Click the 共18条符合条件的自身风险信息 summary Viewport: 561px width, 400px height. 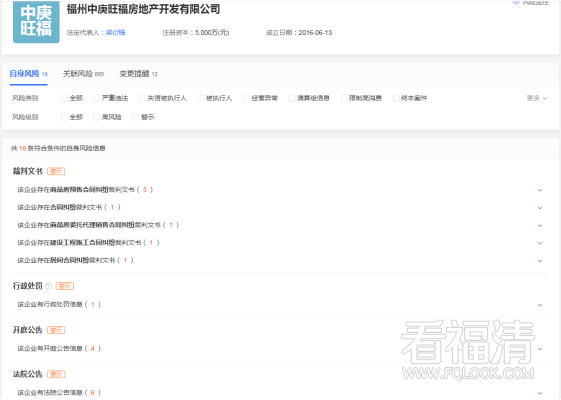pyautogui.click(x=58, y=148)
